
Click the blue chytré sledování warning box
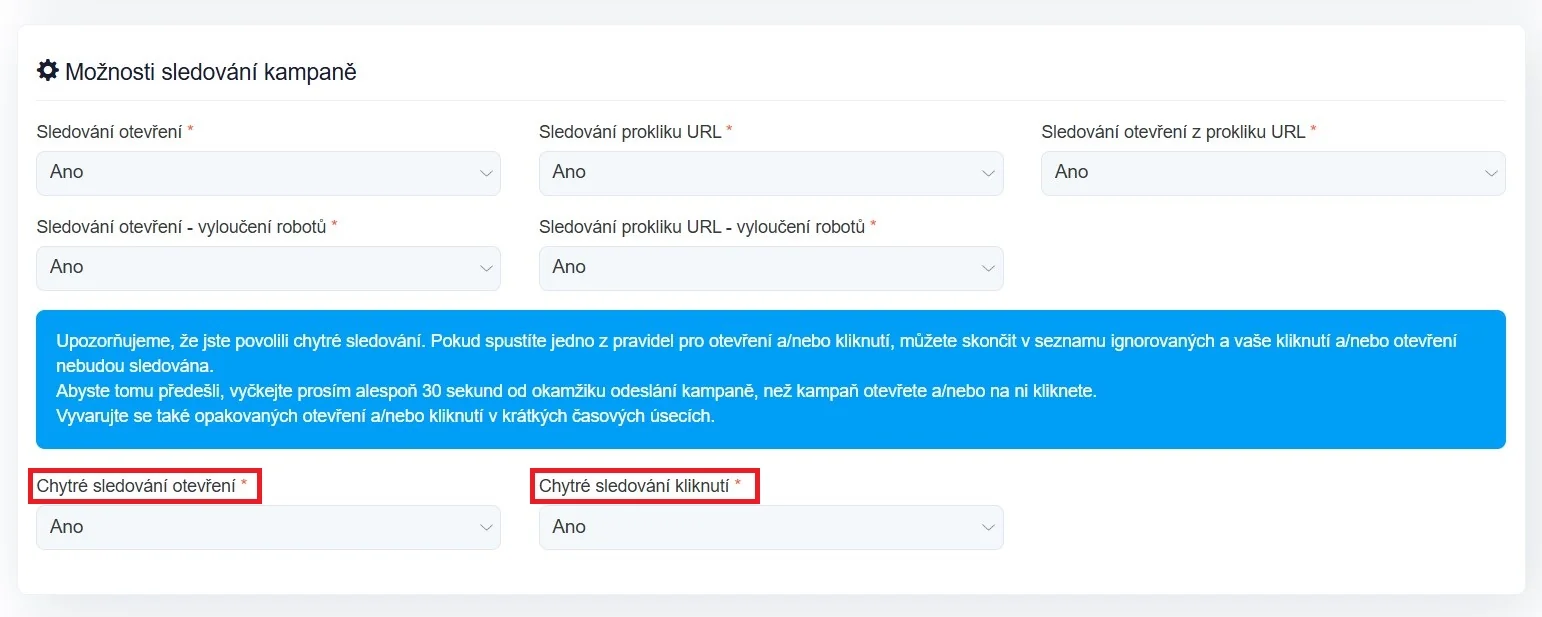click(770, 379)
